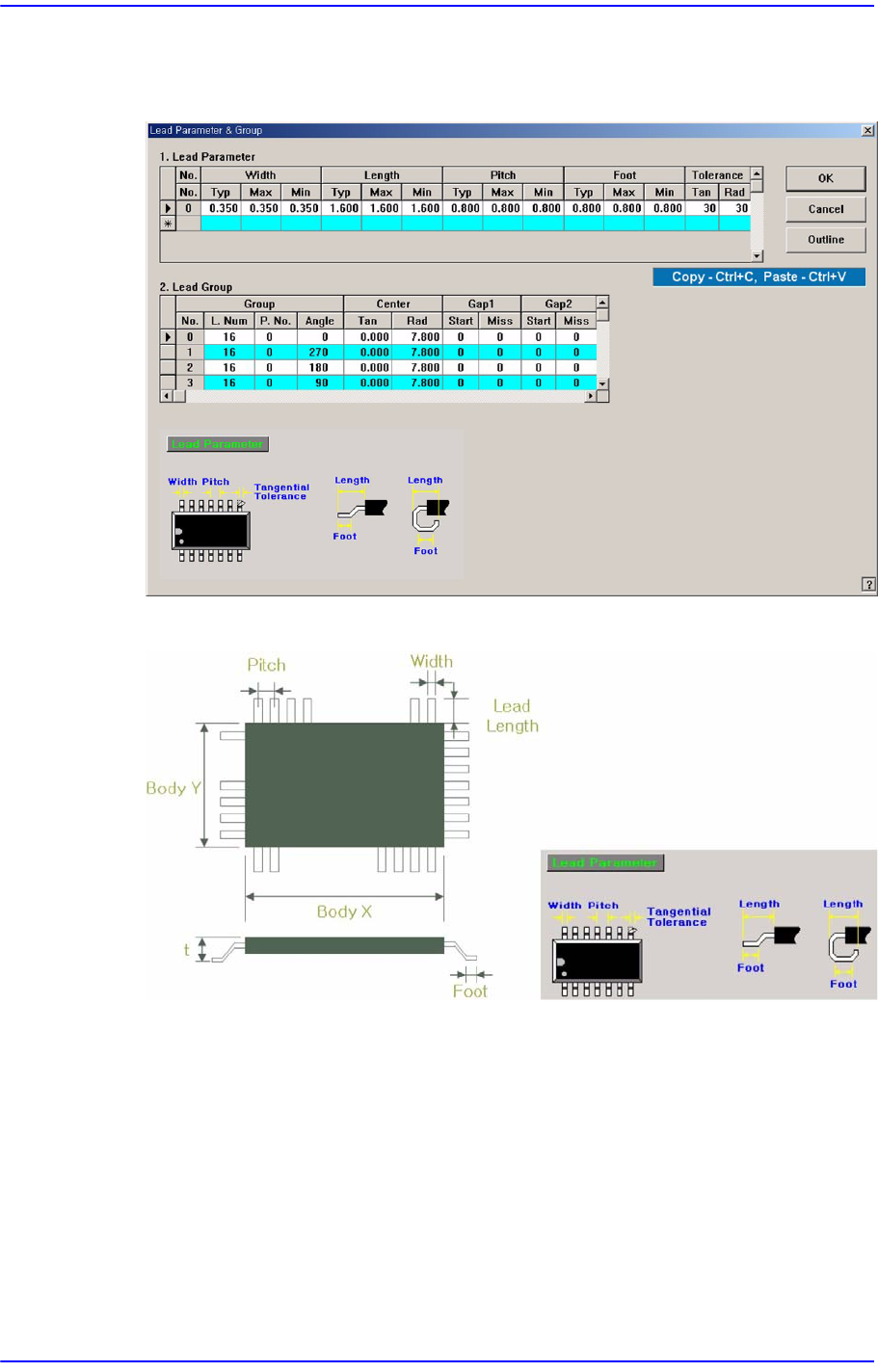
Task: Click the OK button
Action: click(825, 178)
